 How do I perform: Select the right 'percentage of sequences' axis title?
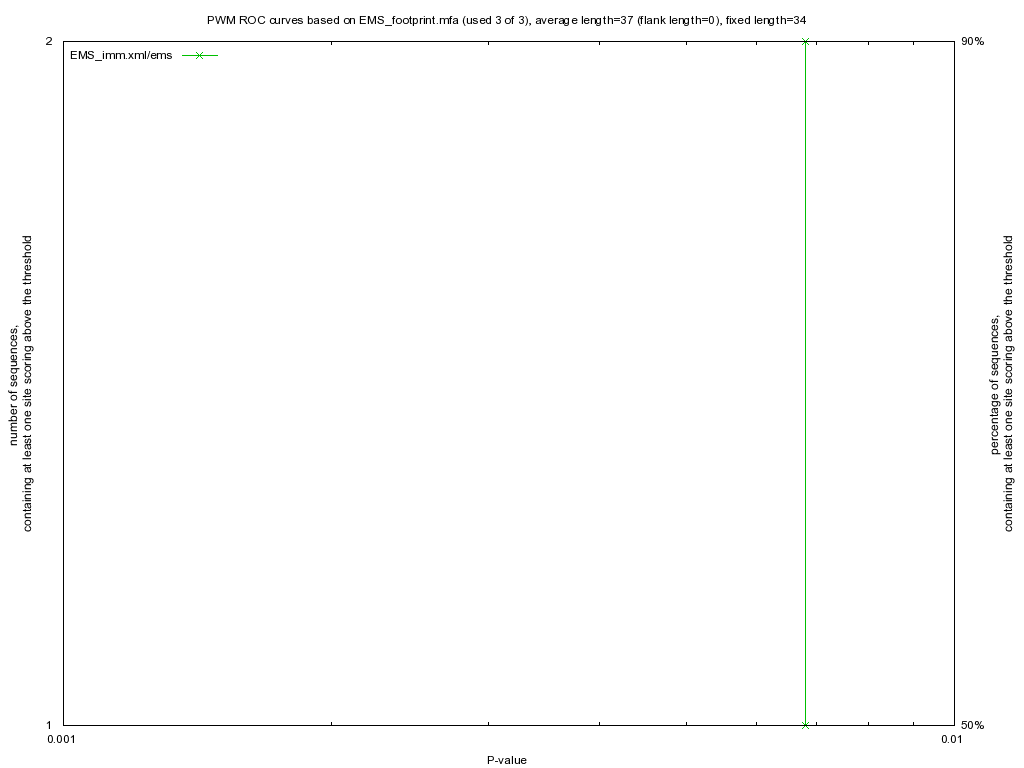1002,383
